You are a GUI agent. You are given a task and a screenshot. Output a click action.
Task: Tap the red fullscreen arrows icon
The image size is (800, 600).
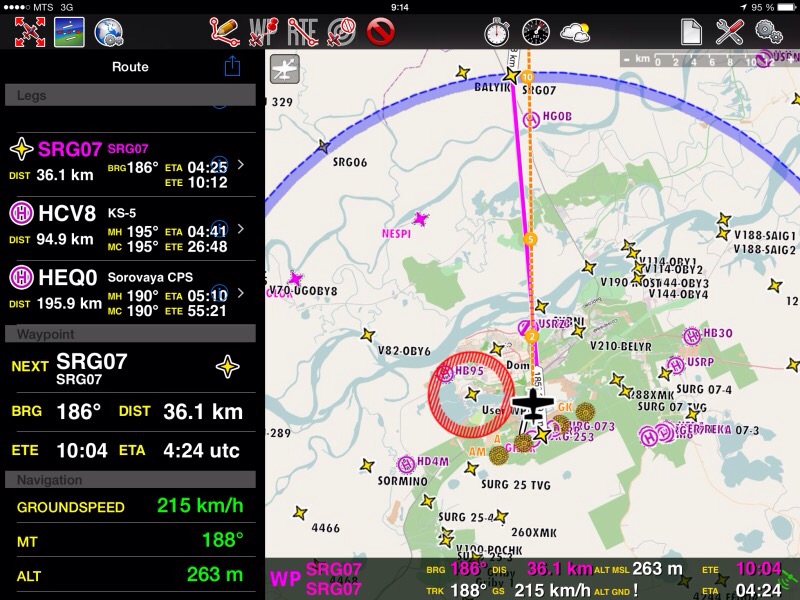point(30,32)
